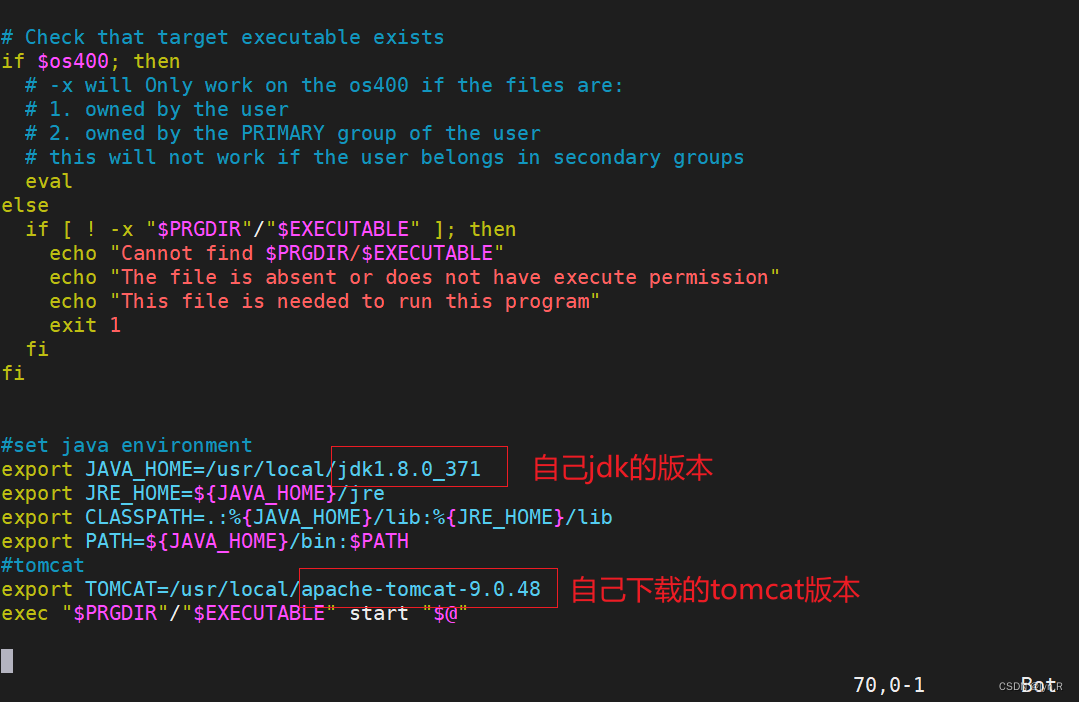Click the 'export PATH=${JAVA_HOME}/bin' line
This screenshot has height=702, width=1079.
205,541
